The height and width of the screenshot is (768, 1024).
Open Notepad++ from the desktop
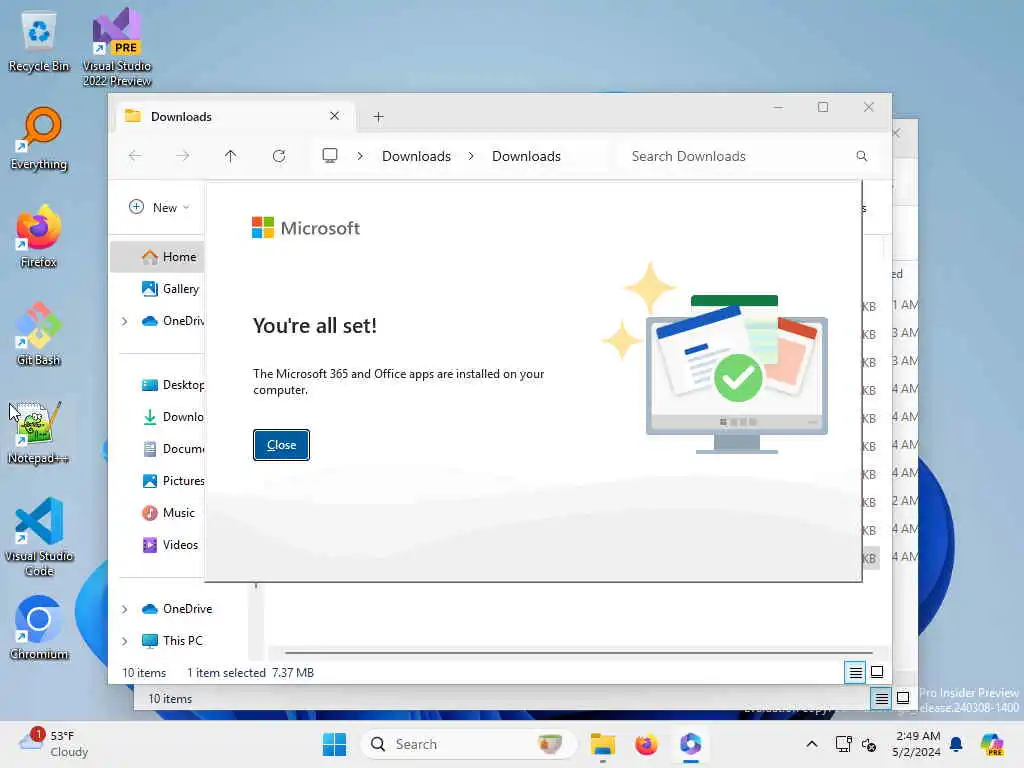[x=39, y=432]
